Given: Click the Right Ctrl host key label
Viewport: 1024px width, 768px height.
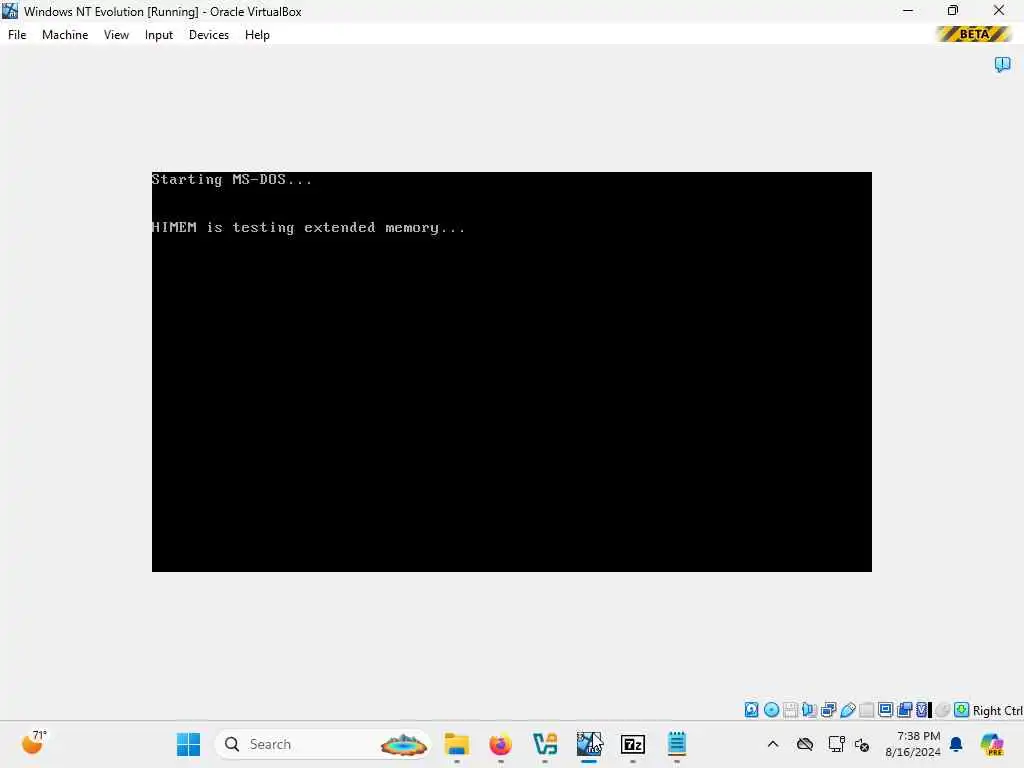Looking at the screenshot, I should click(997, 711).
